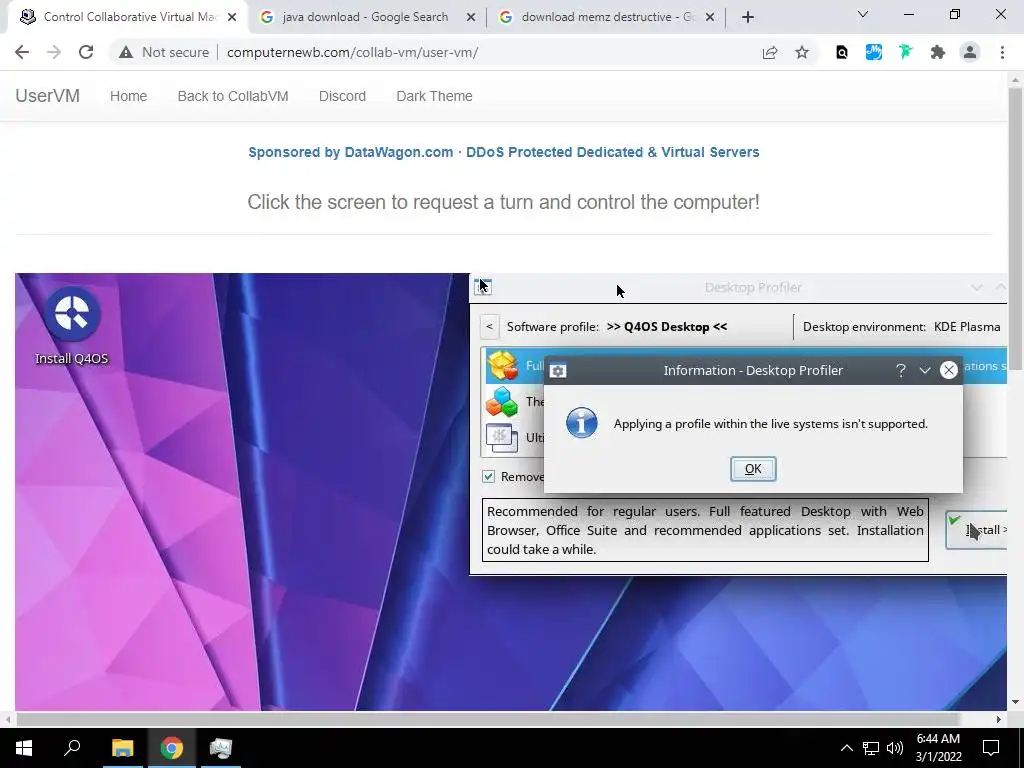Click the Not secure warning icon
This screenshot has height=768, width=1024.
click(126, 52)
